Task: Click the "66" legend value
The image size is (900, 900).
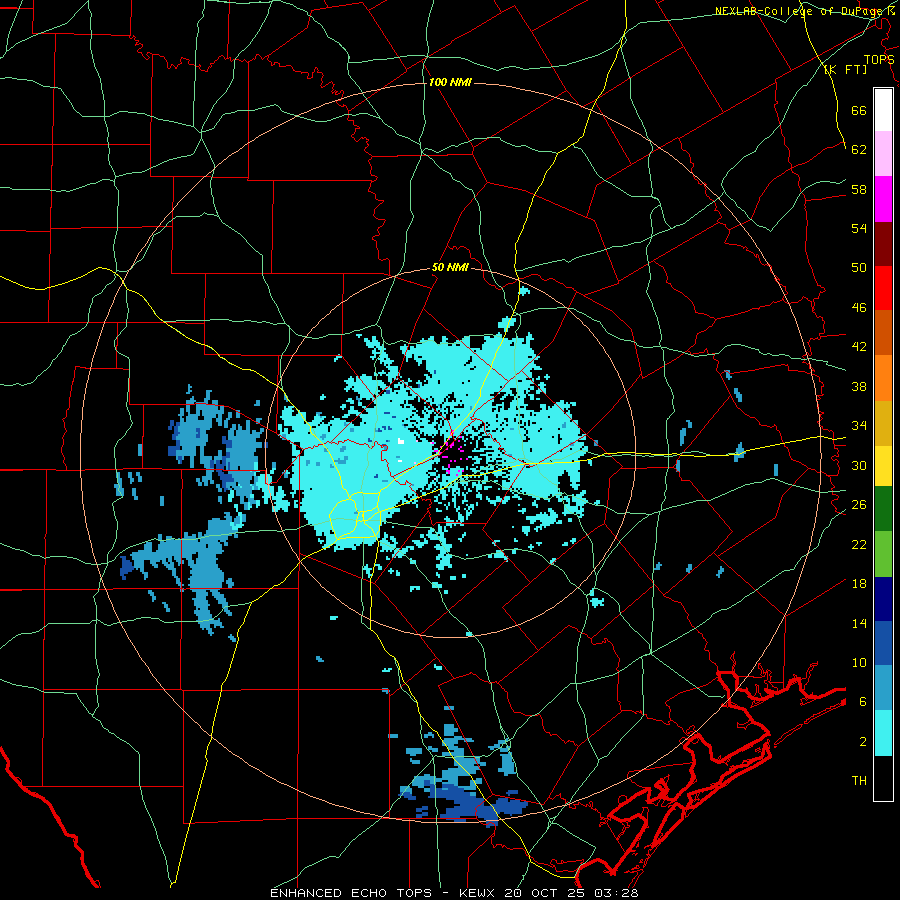Action: click(859, 110)
